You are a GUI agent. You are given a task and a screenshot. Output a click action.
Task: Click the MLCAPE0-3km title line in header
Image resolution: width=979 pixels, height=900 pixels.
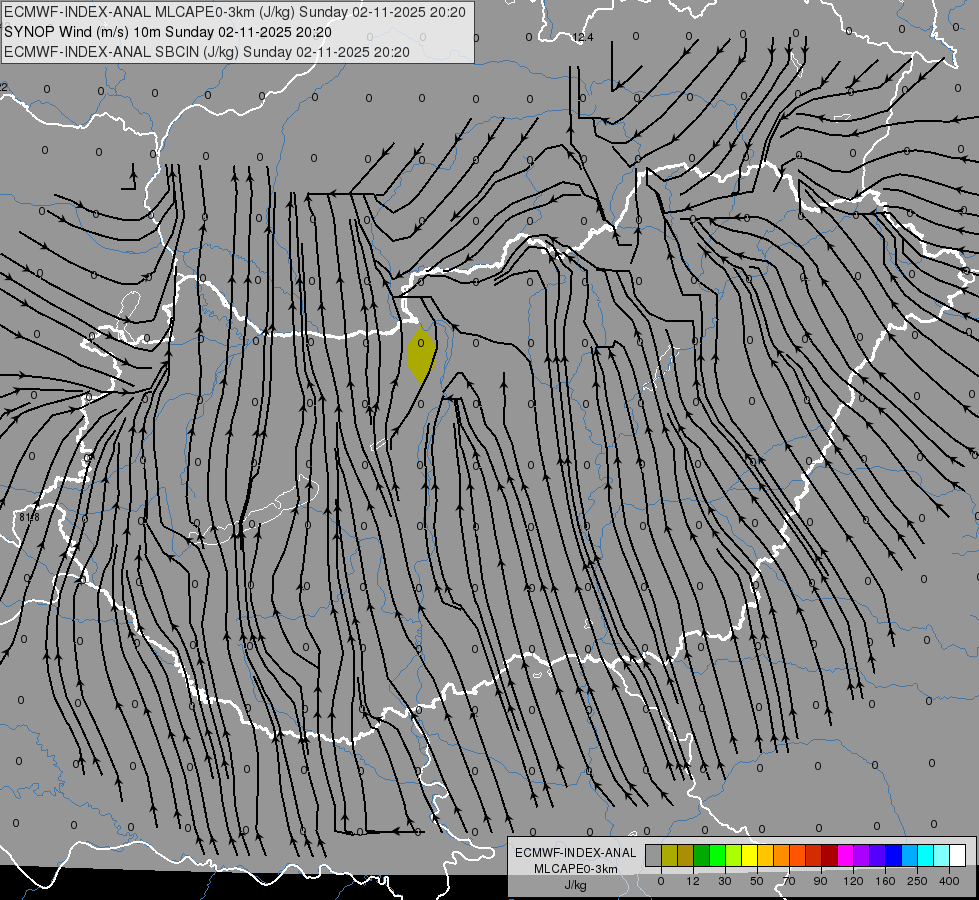click(235, 12)
